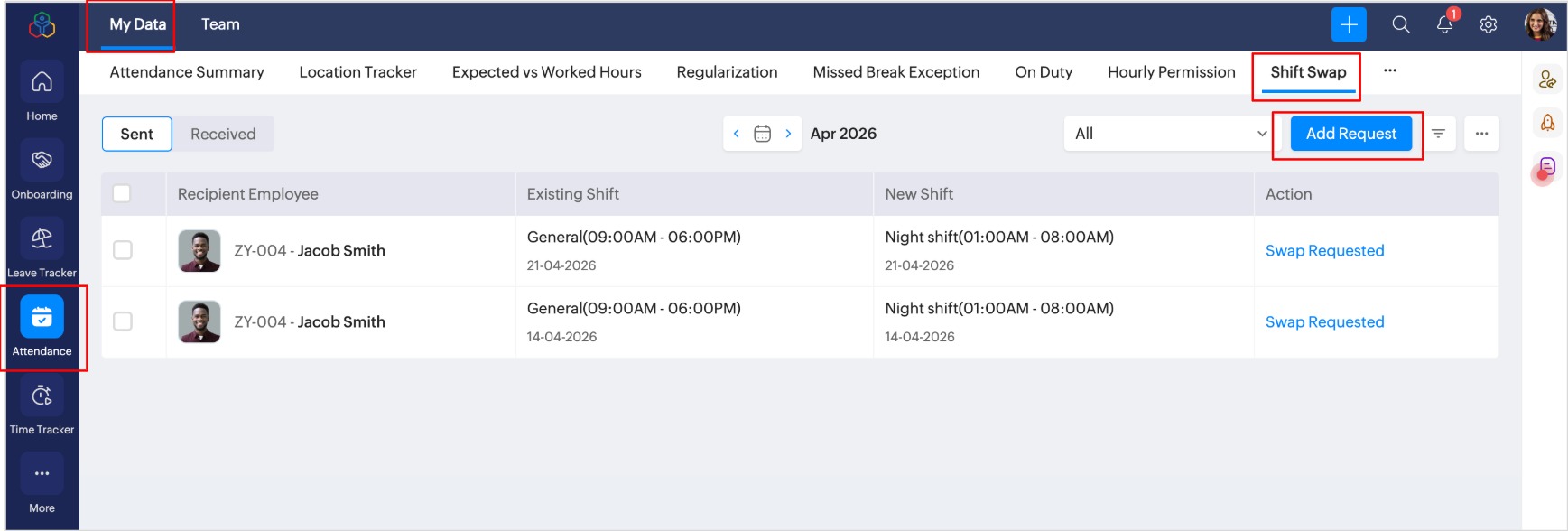This screenshot has width=1568, height=531.
Task: Expand the overflow tabs after Shift Swap
Action: click(x=1389, y=71)
